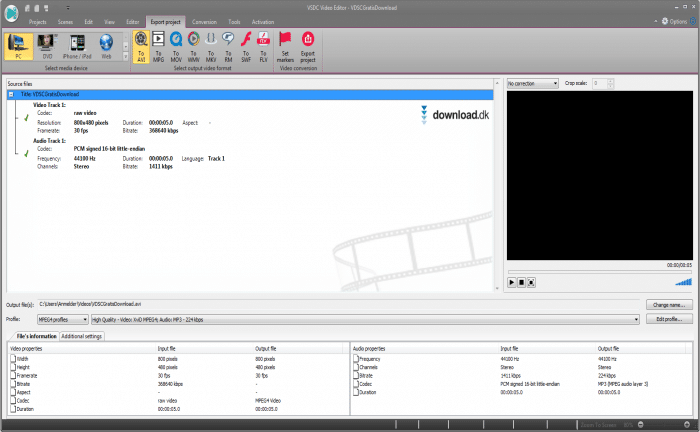
Task: Open the quick access toolbar dropdown arrow
Action: (68, 8)
